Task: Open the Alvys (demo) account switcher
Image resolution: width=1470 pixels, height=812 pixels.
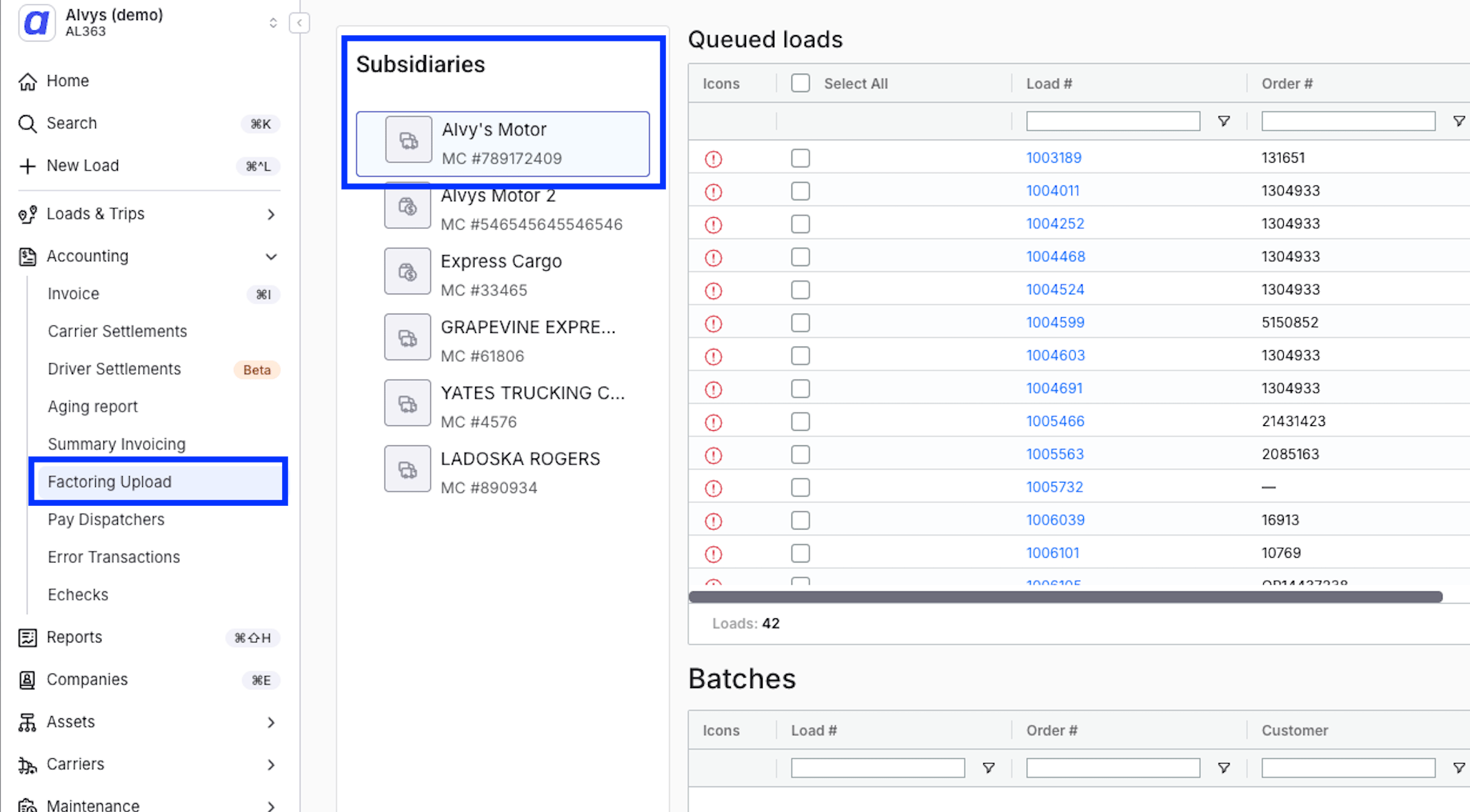Action: 273,23
